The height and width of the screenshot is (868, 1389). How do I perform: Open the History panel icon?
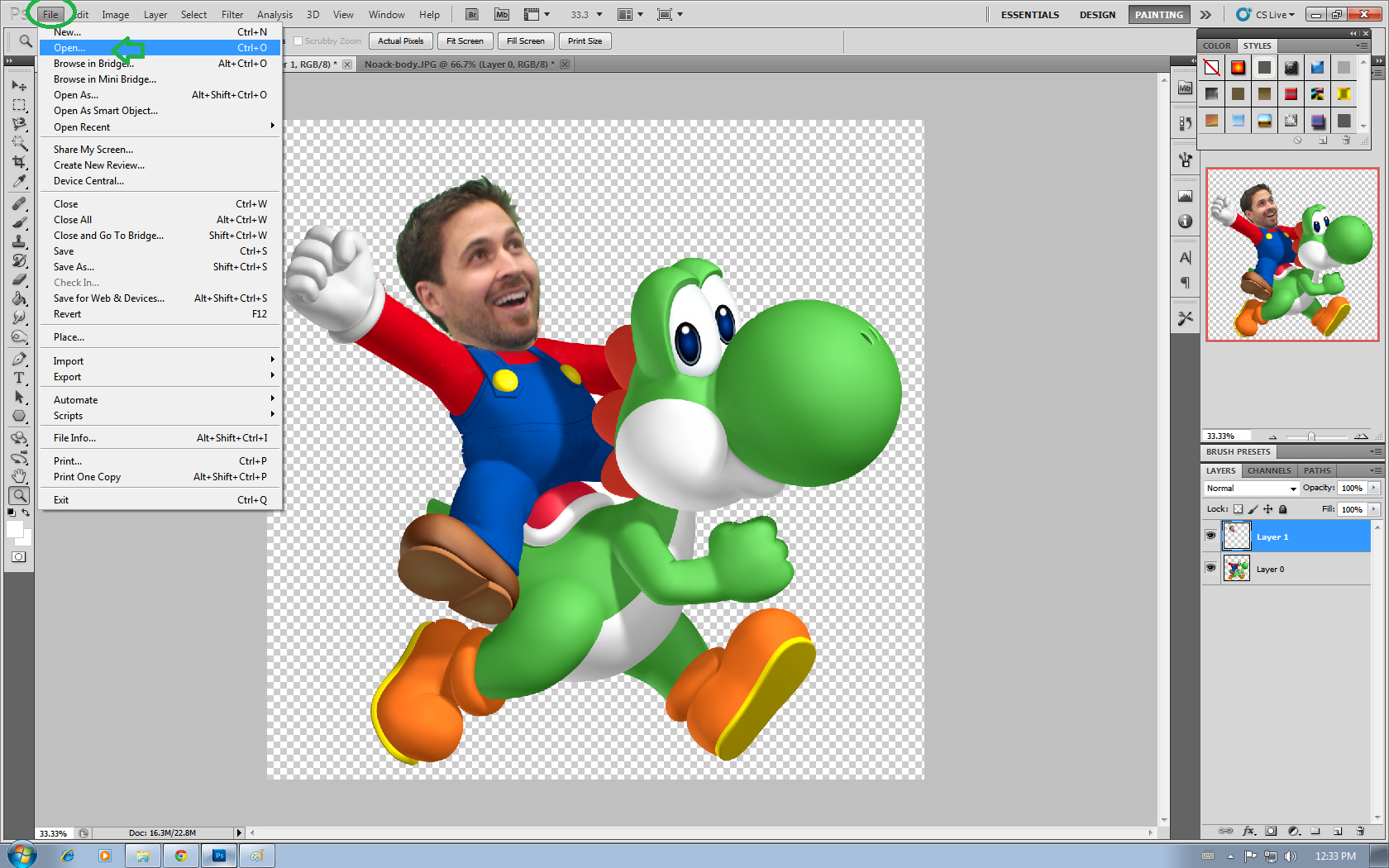point(1185,123)
